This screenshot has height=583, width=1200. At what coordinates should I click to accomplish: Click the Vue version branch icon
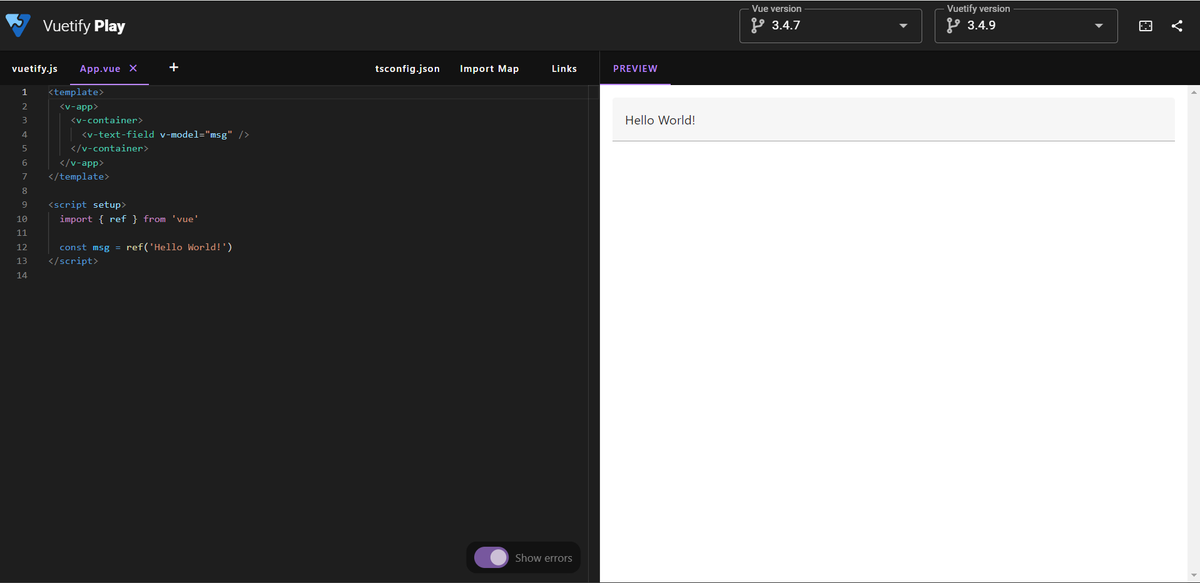(x=757, y=25)
